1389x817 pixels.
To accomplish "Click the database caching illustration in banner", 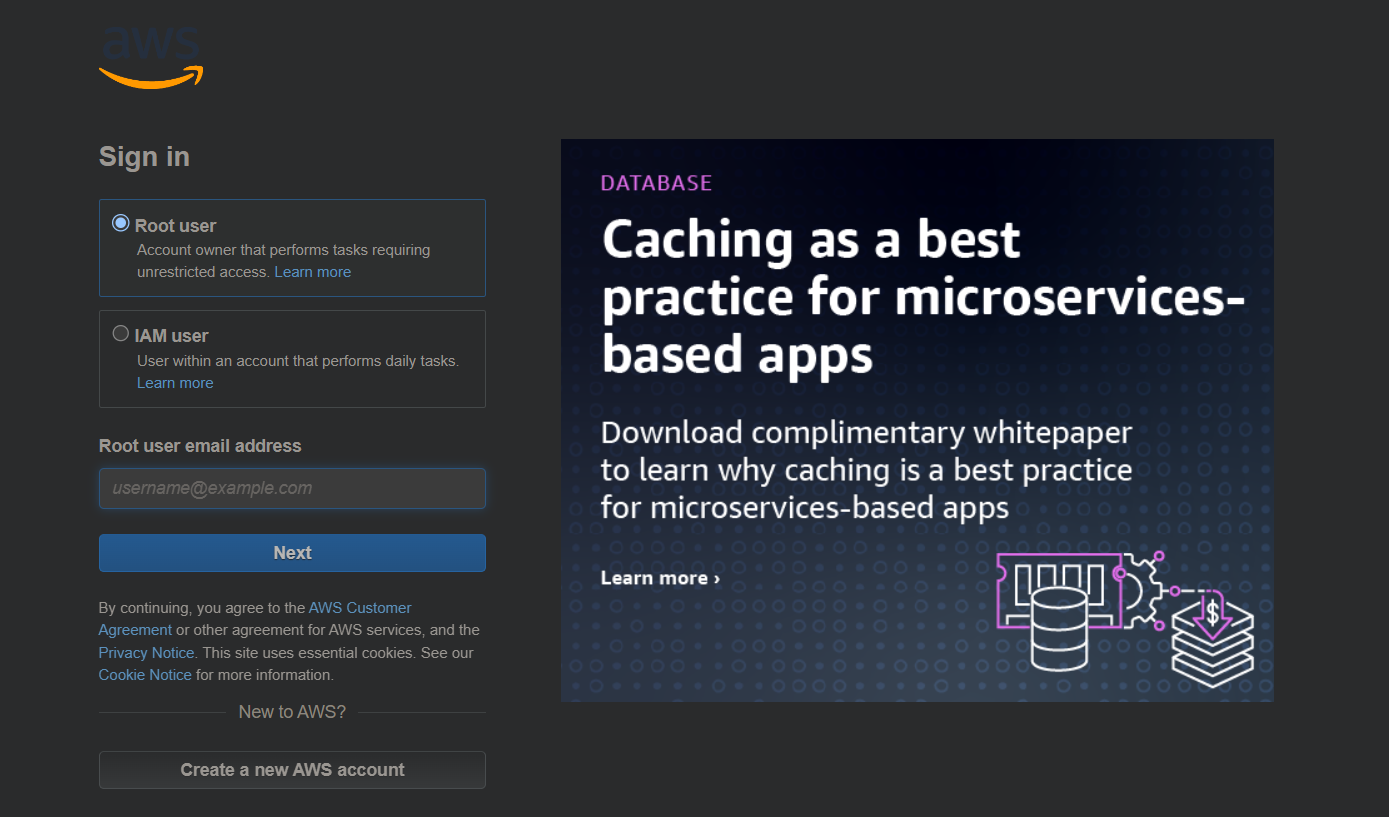I will pyautogui.click(x=1126, y=619).
